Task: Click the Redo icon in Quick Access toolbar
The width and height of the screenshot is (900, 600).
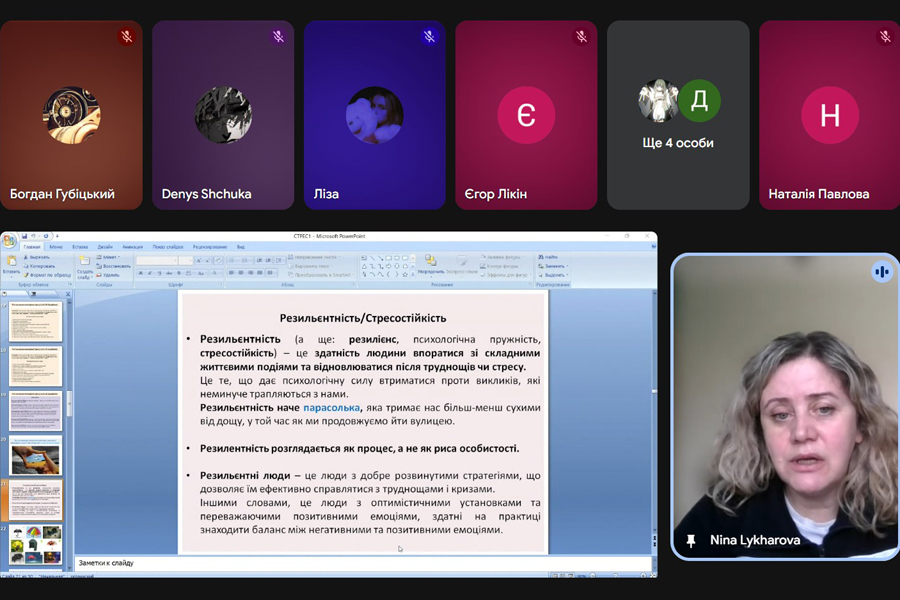Action: click(x=46, y=237)
